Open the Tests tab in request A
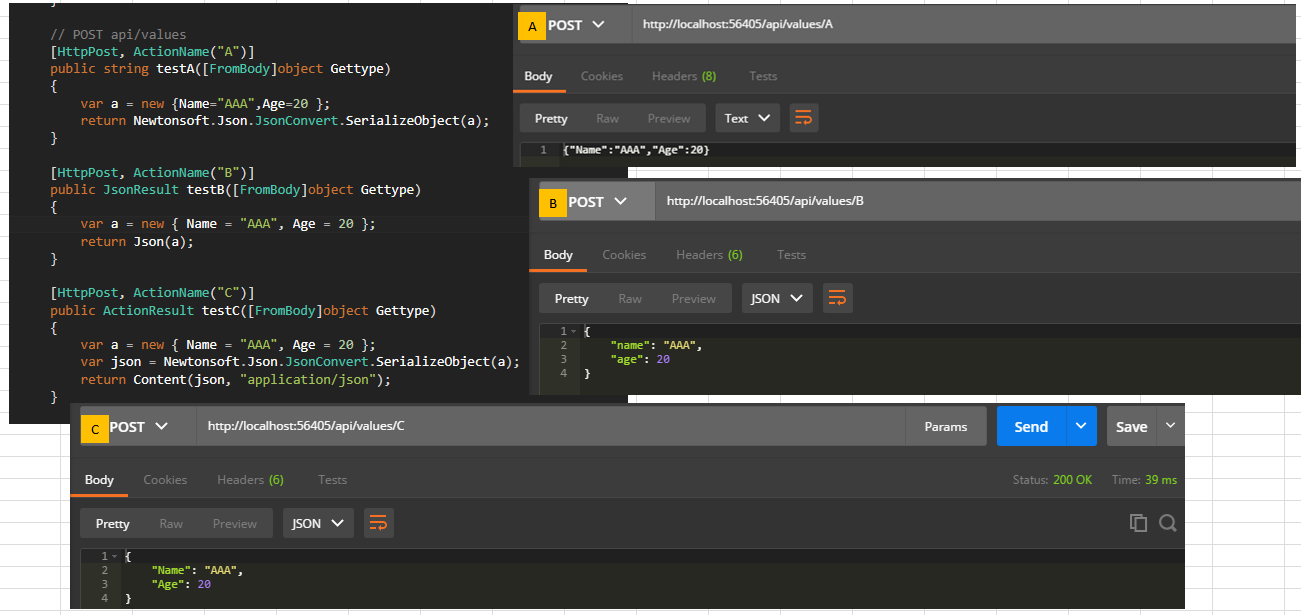The width and height of the screenshot is (1301, 615). click(763, 76)
